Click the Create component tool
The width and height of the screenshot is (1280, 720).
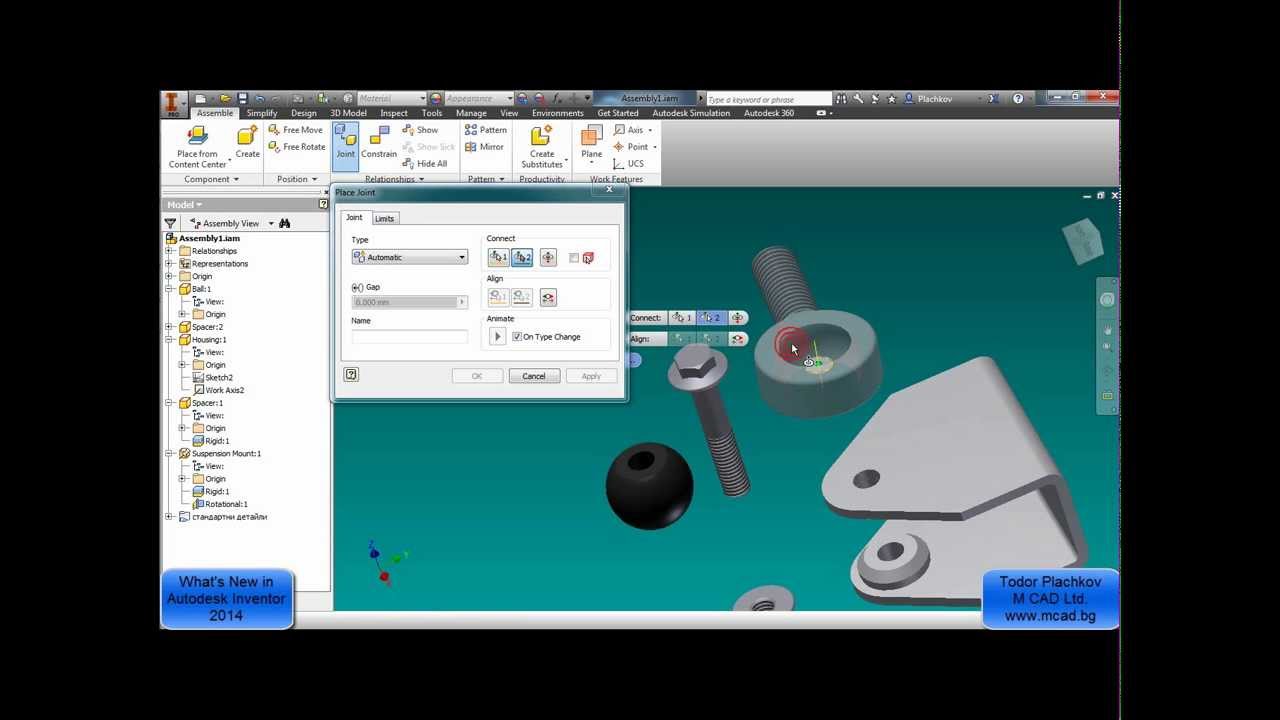pyautogui.click(x=247, y=142)
